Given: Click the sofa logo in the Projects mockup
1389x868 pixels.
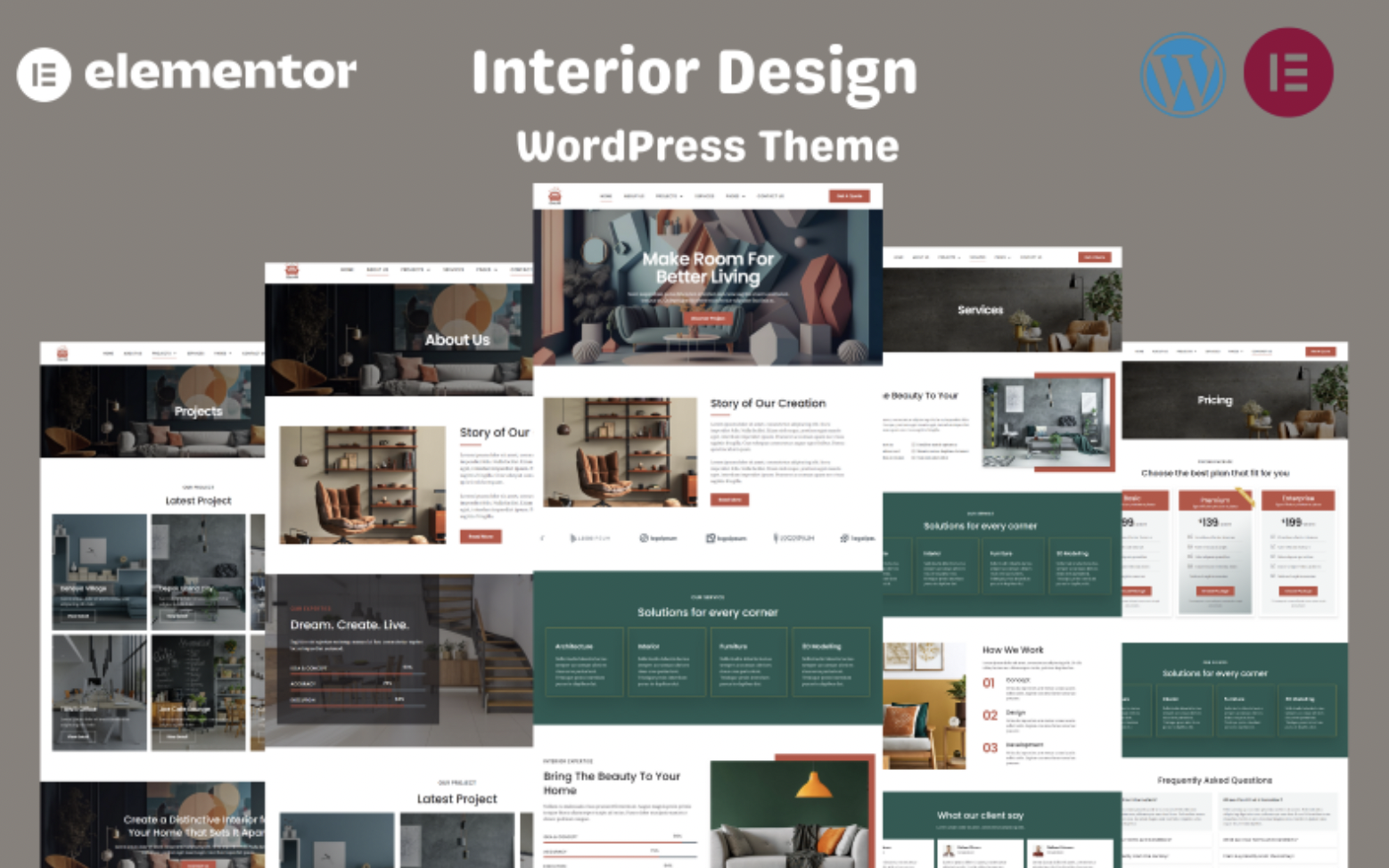Looking at the screenshot, I should point(62,354).
